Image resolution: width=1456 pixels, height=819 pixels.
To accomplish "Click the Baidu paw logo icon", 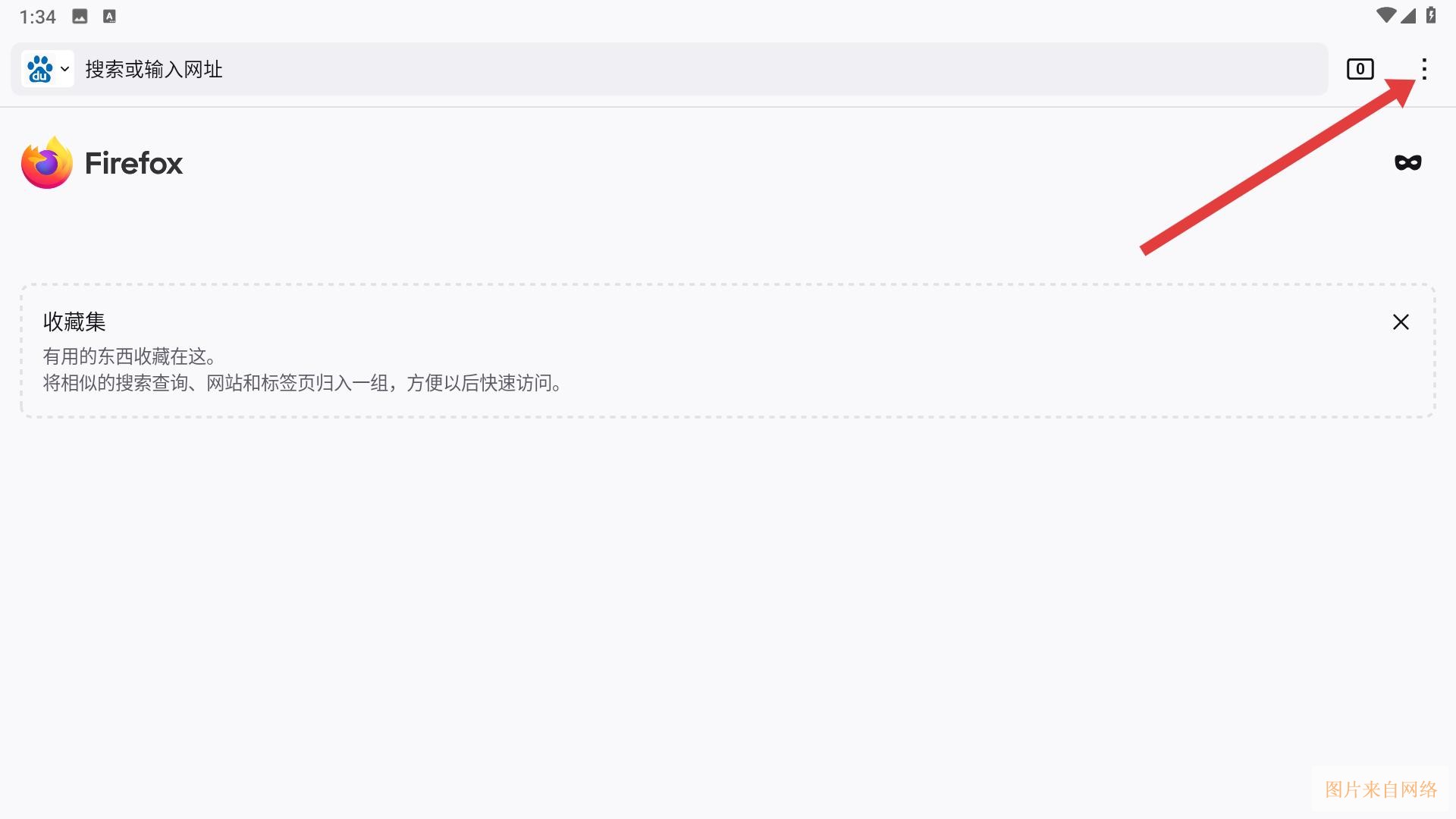I will coord(39,69).
